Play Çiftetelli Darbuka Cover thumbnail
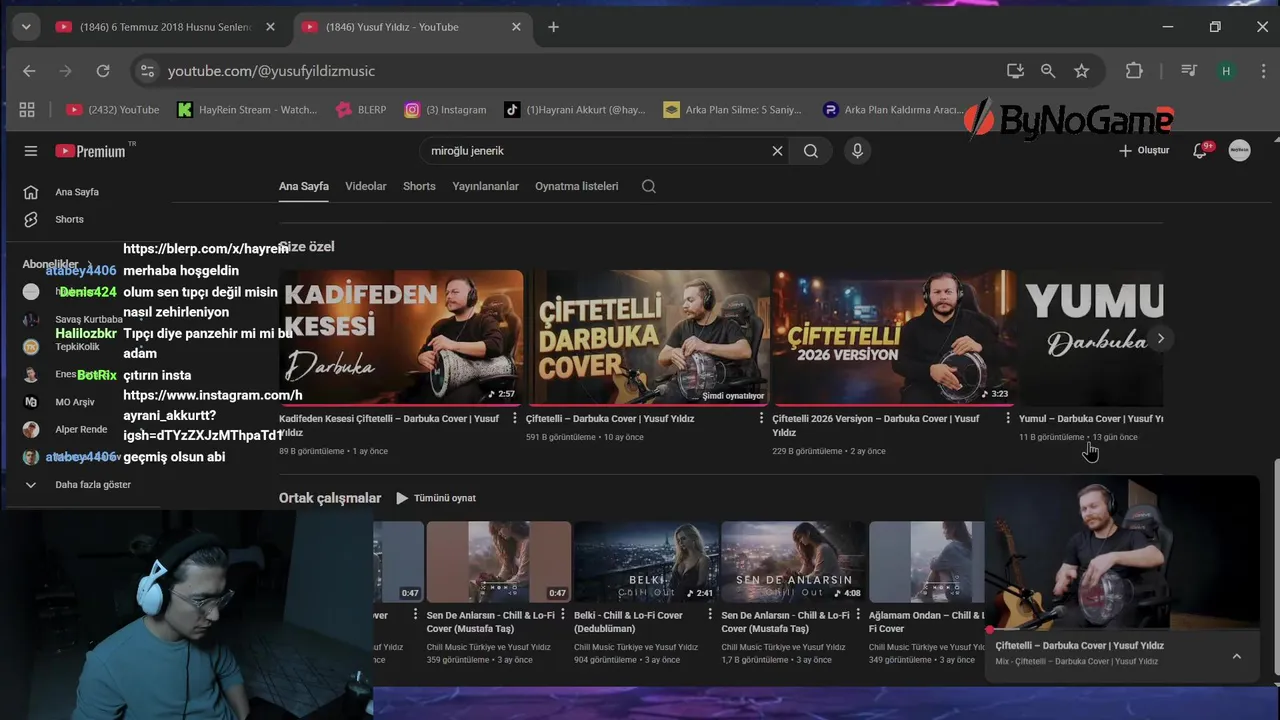 (648, 337)
